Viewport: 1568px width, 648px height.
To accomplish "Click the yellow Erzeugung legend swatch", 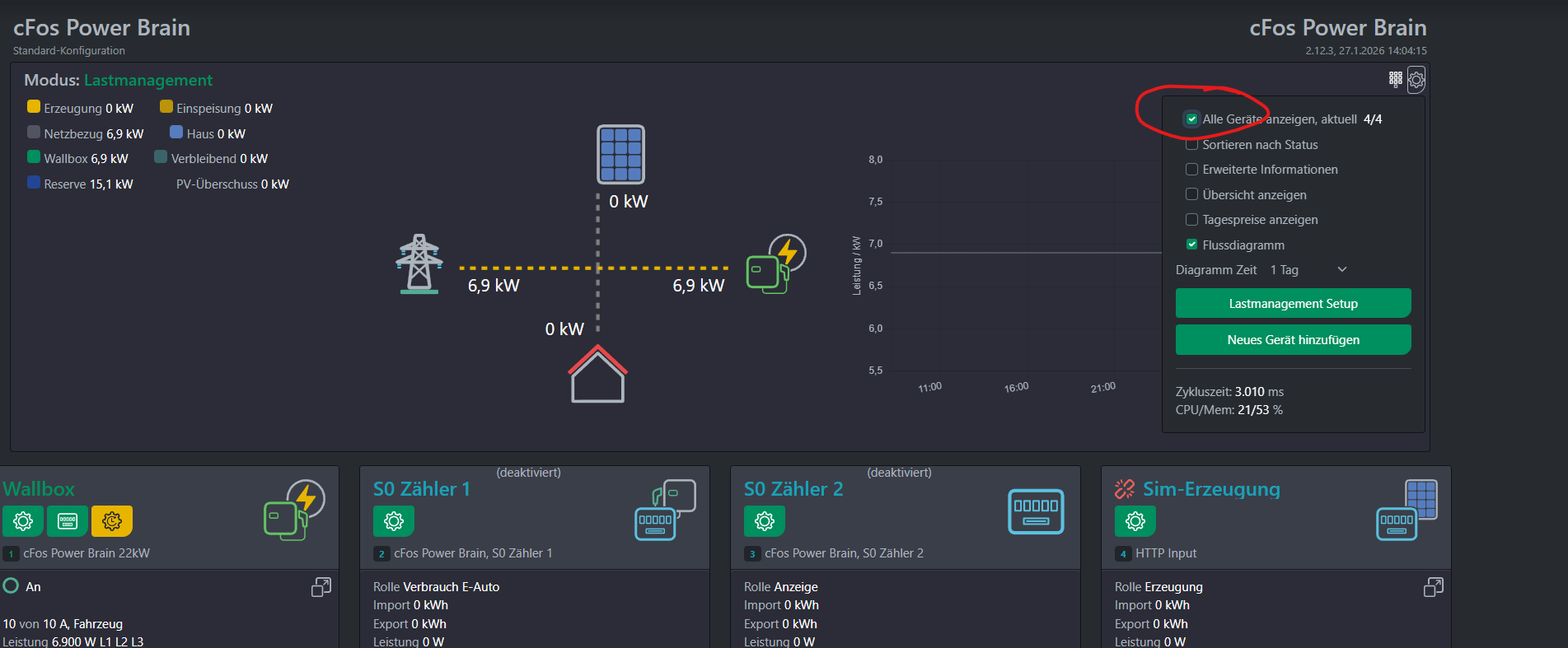I will coord(34,107).
